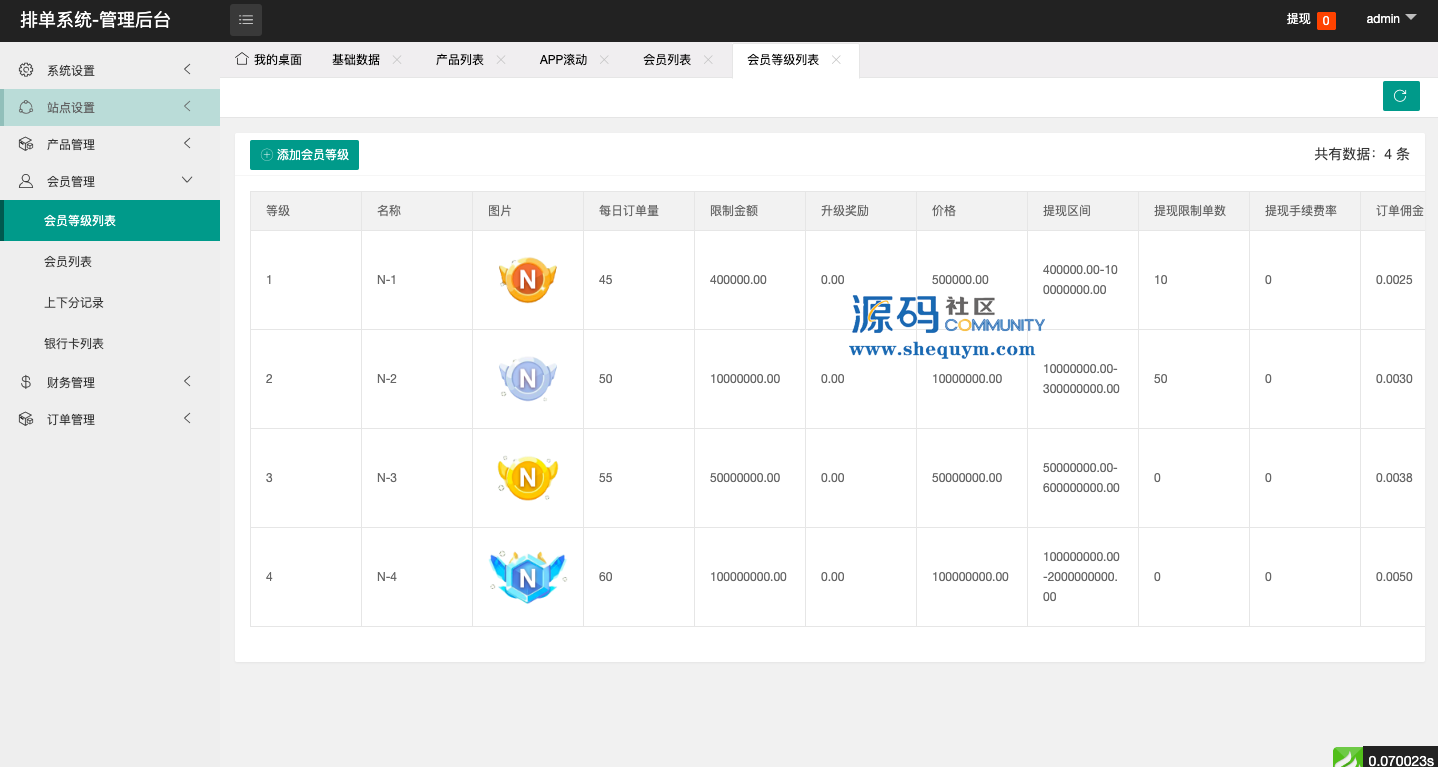Image resolution: width=1438 pixels, height=767 pixels.
Task: Open 会员列表 in the sidebar
Action: [110, 262]
